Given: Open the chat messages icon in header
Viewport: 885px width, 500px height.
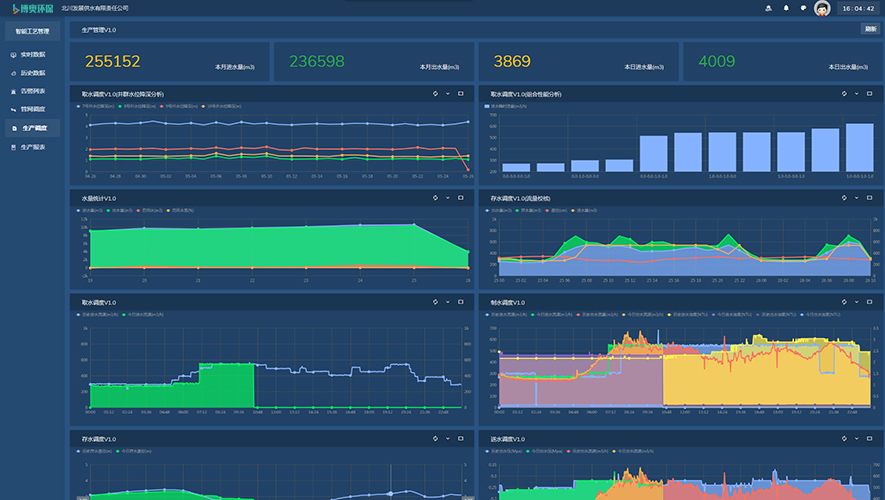Looking at the screenshot, I should pos(804,8).
